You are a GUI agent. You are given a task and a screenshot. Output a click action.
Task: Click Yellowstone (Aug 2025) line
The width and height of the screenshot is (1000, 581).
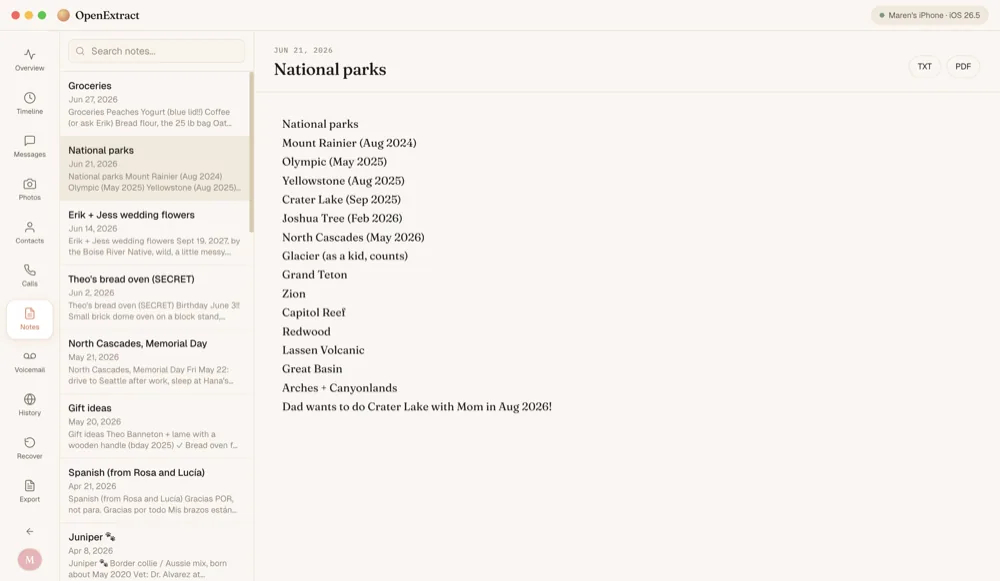[343, 180]
